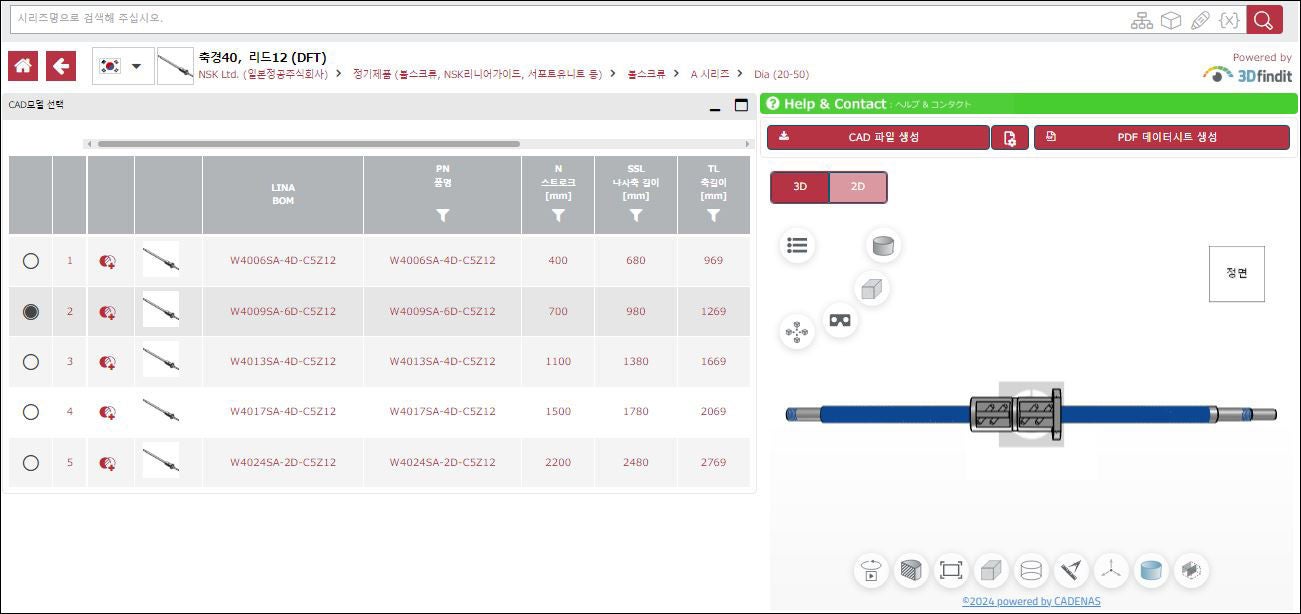Select radio button for row 3 W4013SA-4D-C5Z12

(31, 362)
